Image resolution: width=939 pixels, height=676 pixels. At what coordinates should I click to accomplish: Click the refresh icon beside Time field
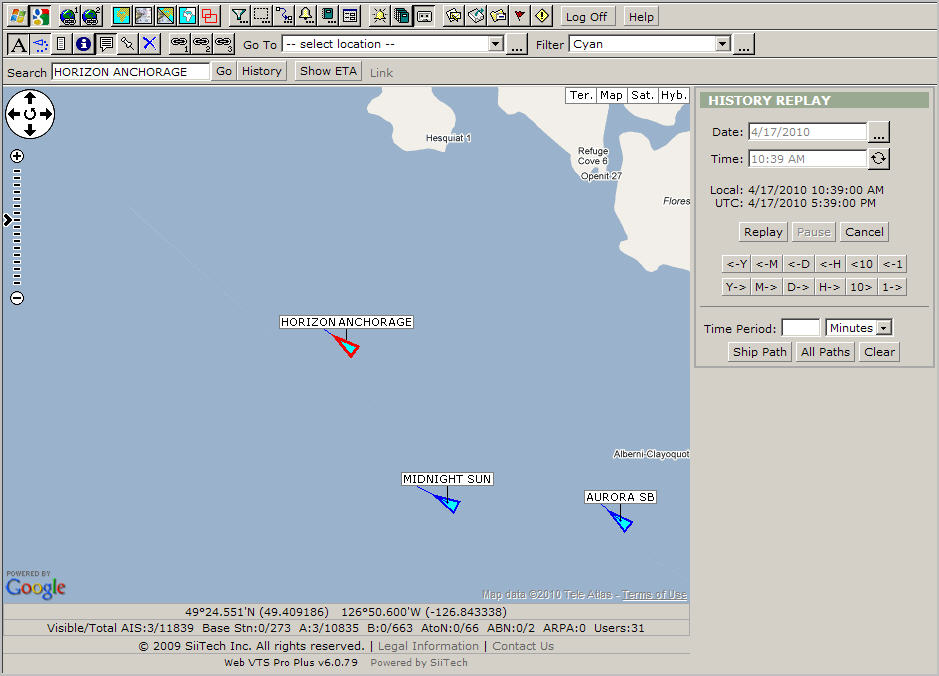(879, 159)
